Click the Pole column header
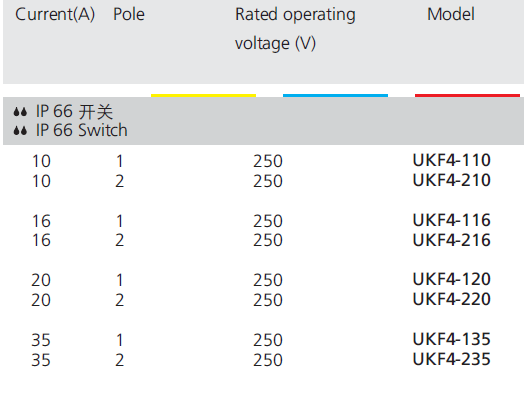 129,14
